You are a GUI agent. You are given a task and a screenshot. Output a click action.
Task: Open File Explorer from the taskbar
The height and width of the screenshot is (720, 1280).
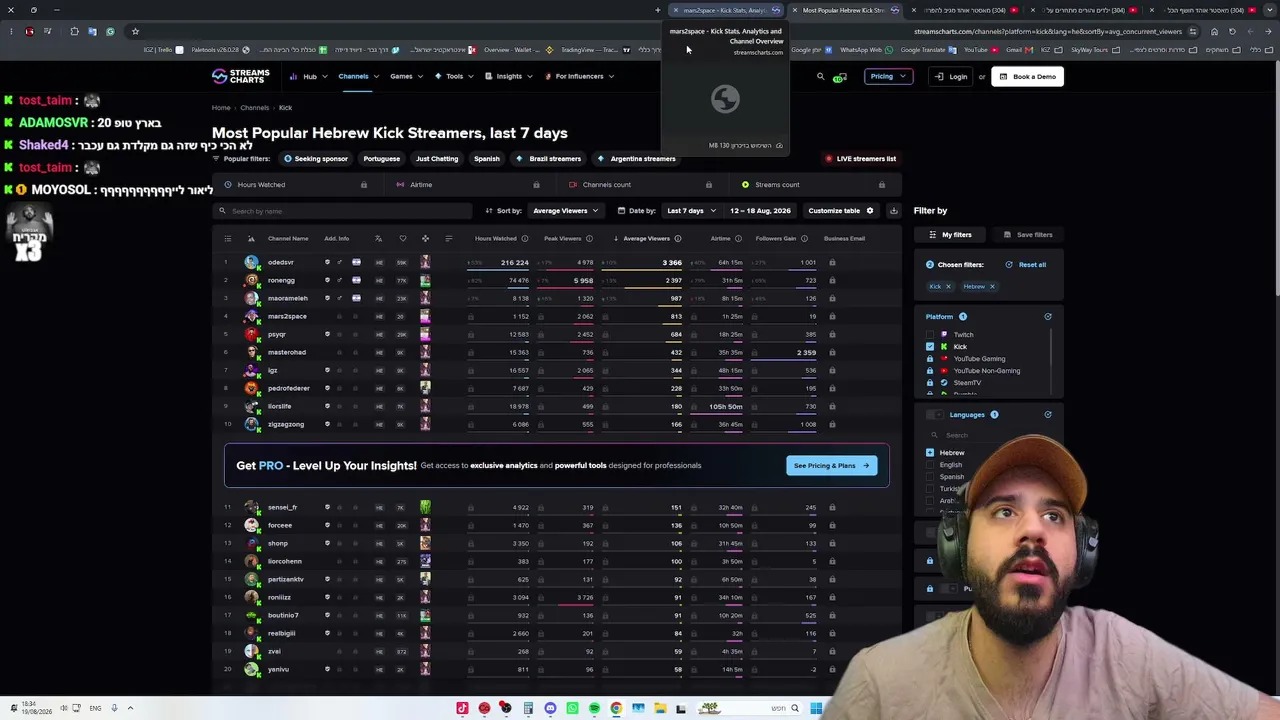coord(660,708)
